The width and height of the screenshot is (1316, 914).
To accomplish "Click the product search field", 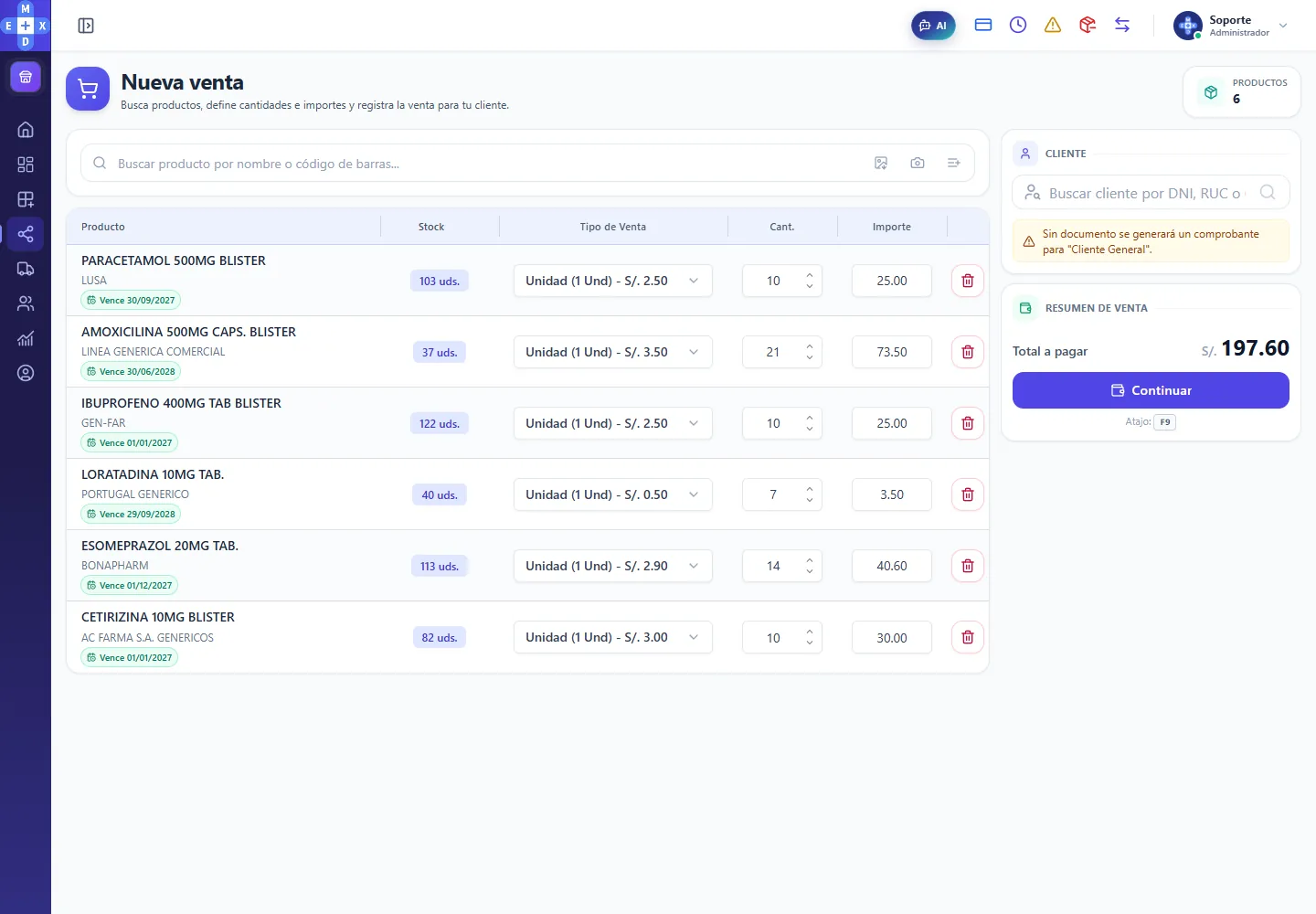I will [x=527, y=164].
